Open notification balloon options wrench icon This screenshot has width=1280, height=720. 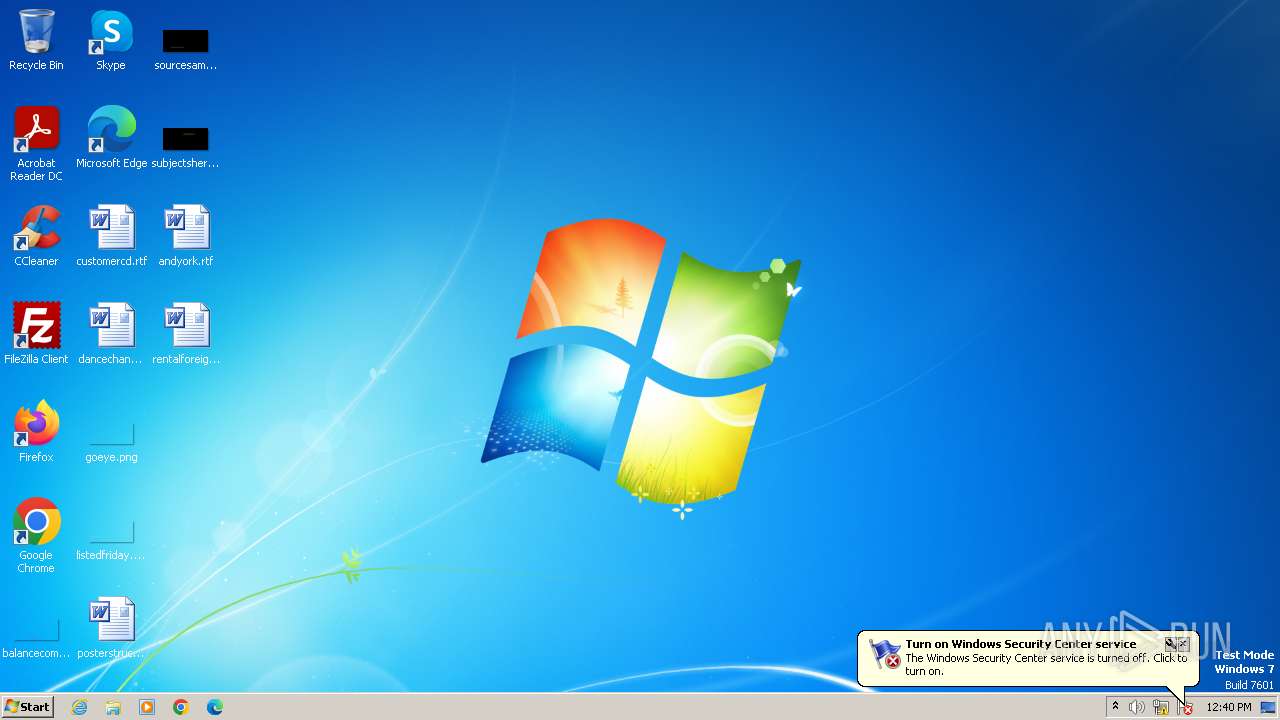pos(1170,644)
